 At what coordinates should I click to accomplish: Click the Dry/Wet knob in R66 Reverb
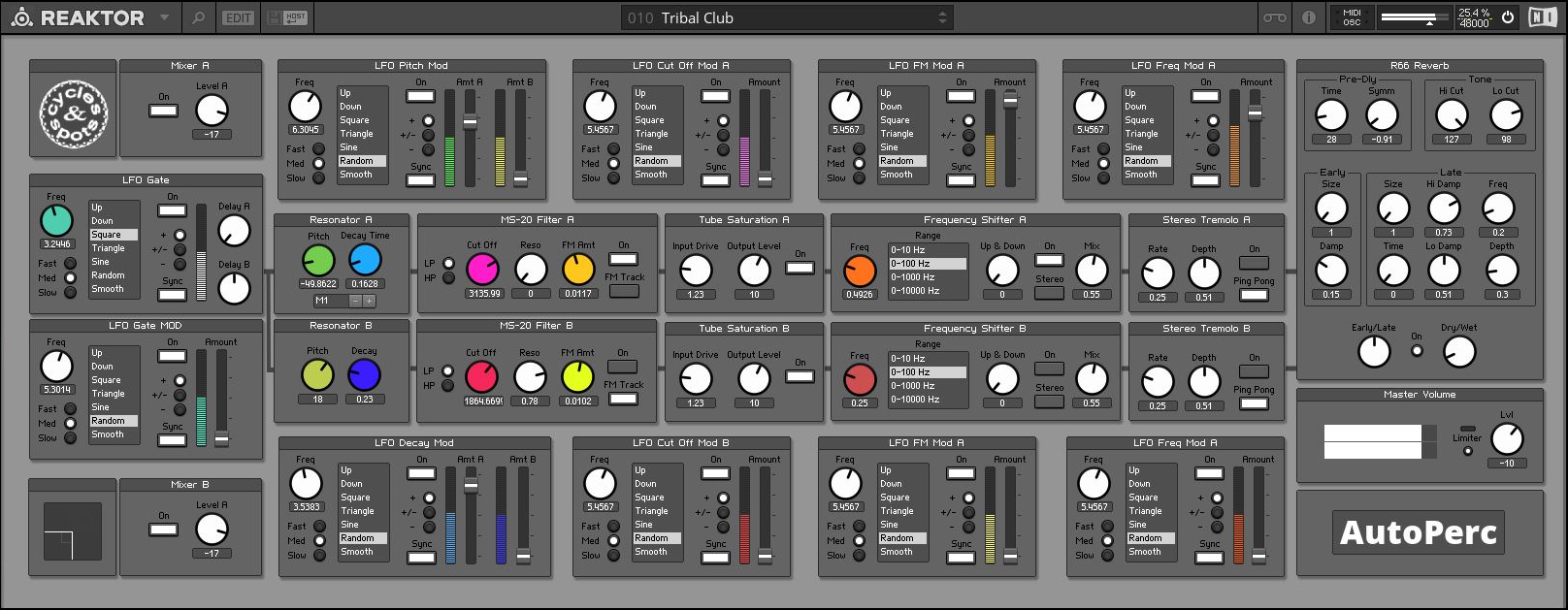(x=1459, y=351)
